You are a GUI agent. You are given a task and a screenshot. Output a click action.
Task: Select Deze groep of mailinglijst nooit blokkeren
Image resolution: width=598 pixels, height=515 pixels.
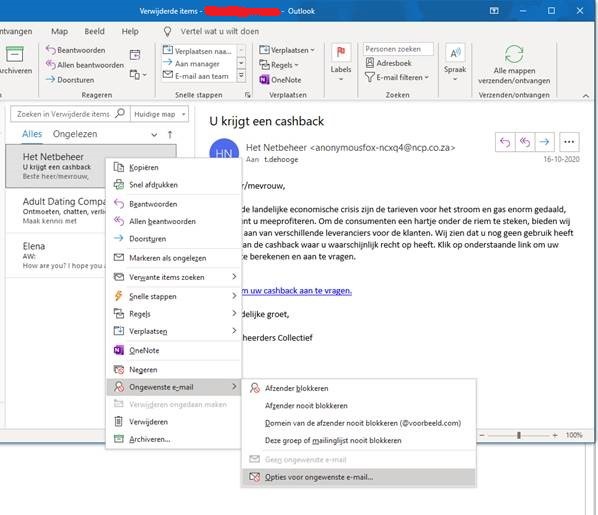pos(359,441)
